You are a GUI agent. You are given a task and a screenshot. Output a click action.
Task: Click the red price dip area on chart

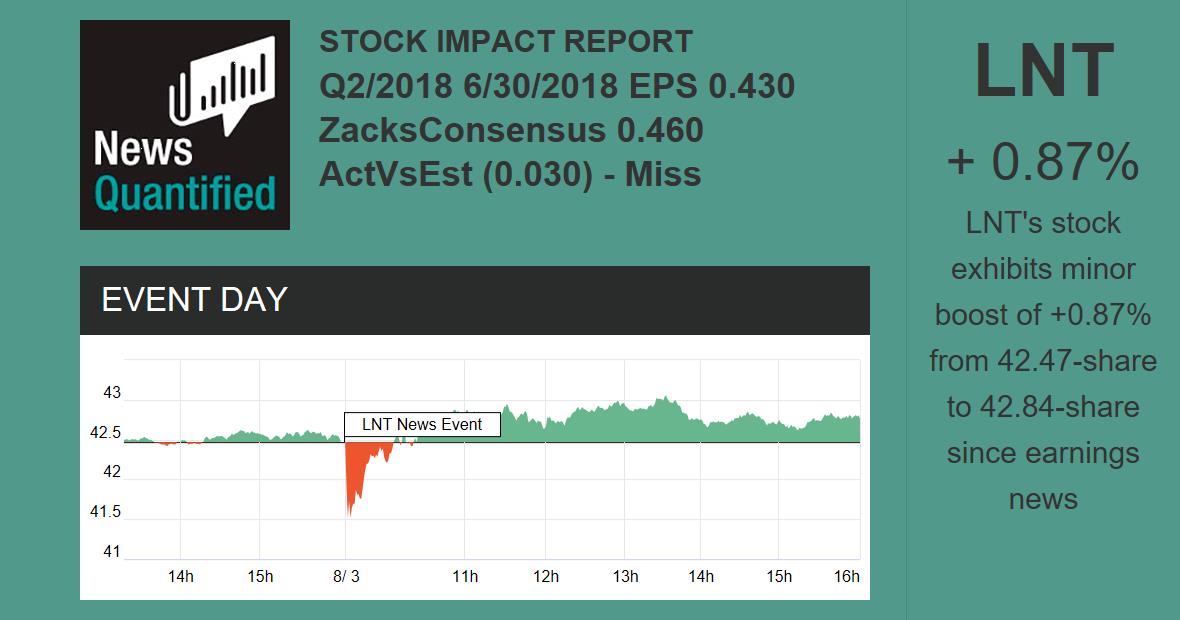(358, 472)
